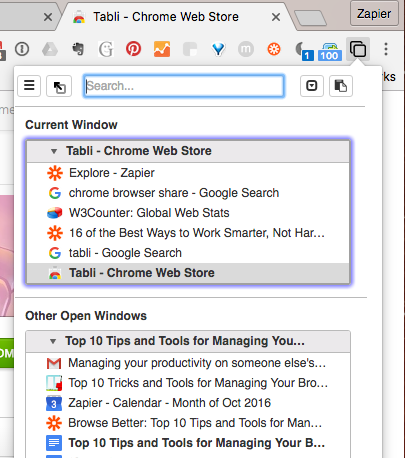The width and height of the screenshot is (405, 458).
Task: Collapse the Tabli - Chrome Web Store window group
Action: pyautogui.click(x=54, y=151)
